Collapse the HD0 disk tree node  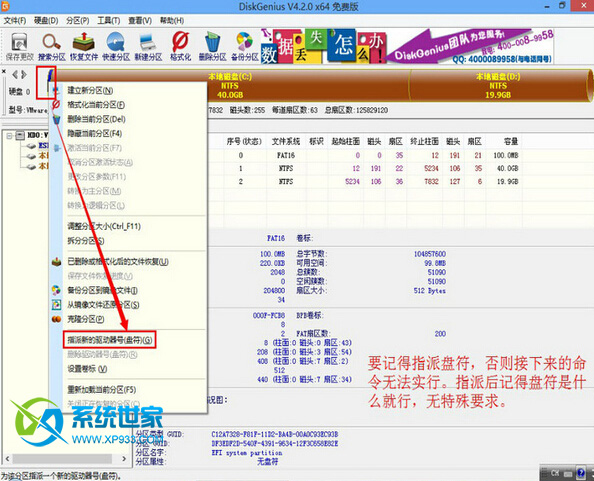[9, 136]
